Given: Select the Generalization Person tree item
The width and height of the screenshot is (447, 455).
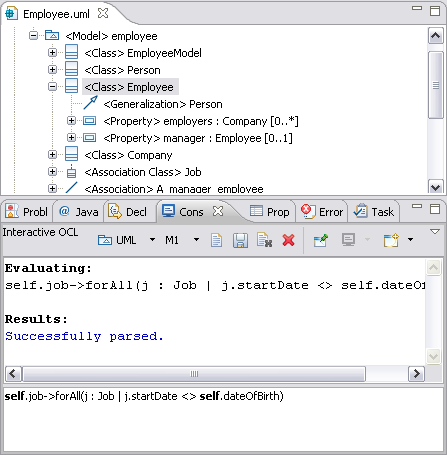Looking at the screenshot, I should (163, 104).
